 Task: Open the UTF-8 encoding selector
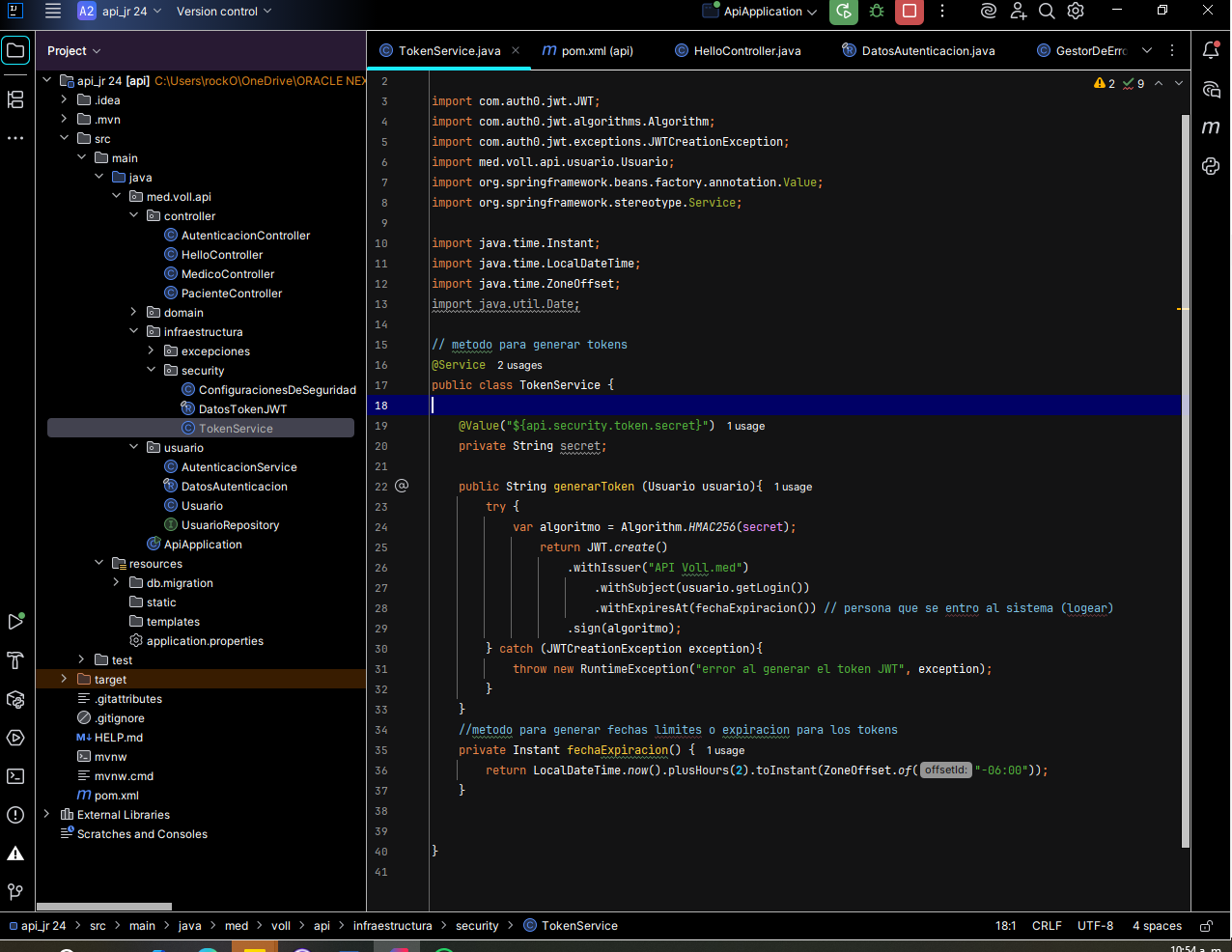[1095, 925]
